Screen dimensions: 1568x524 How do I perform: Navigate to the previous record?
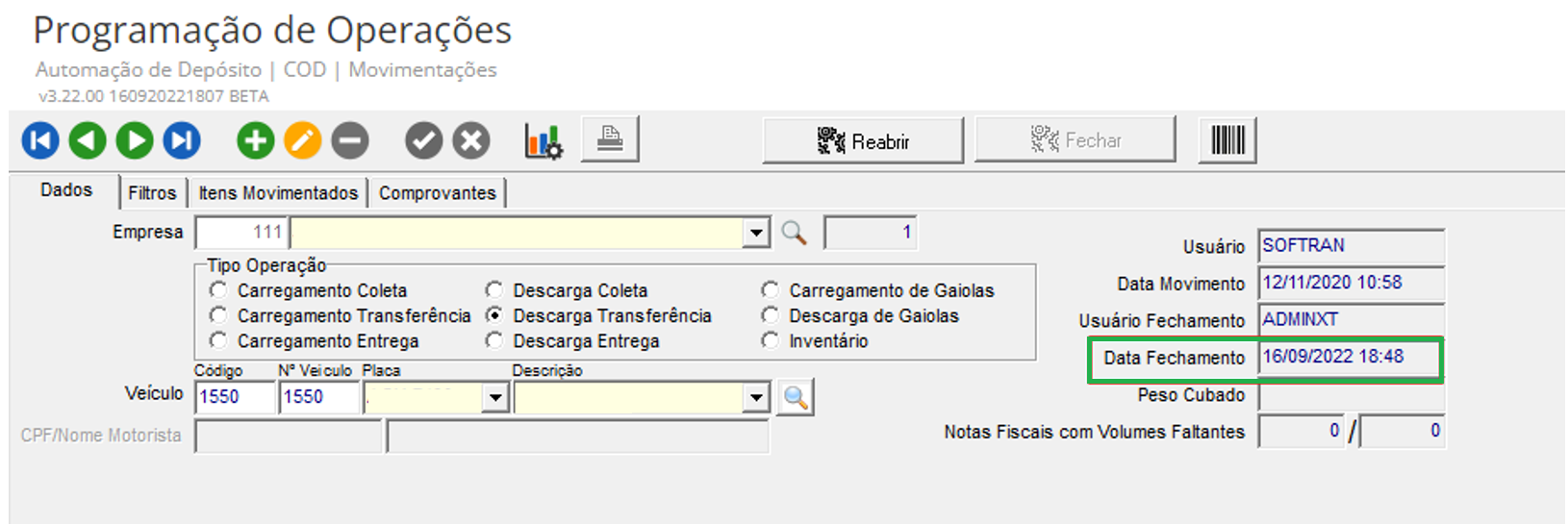coord(88,141)
